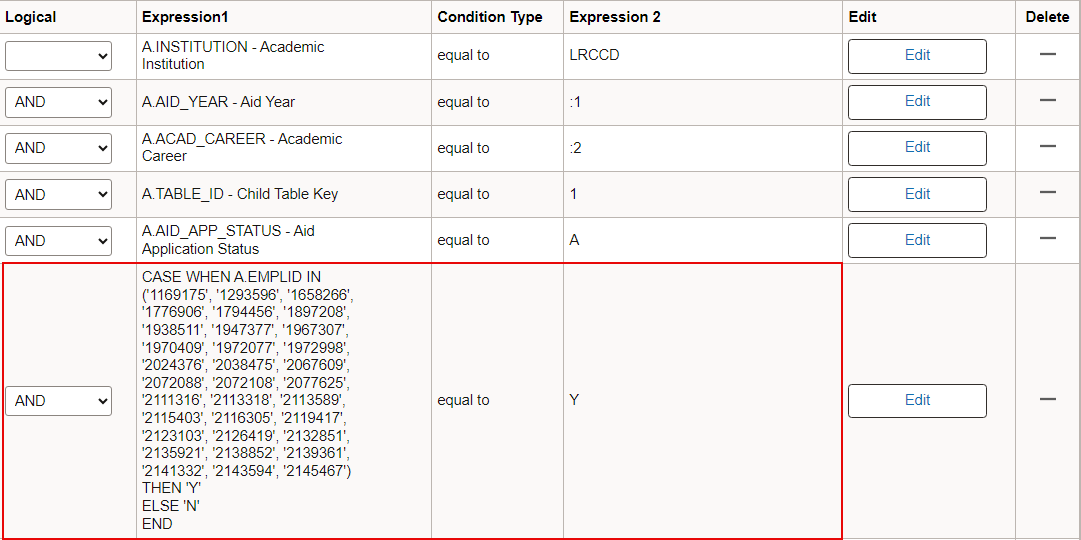Viewport: 1081px width, 540px height.
Task: Click Edit for the A.AID_YEAR row
Action: click(917, 102)
